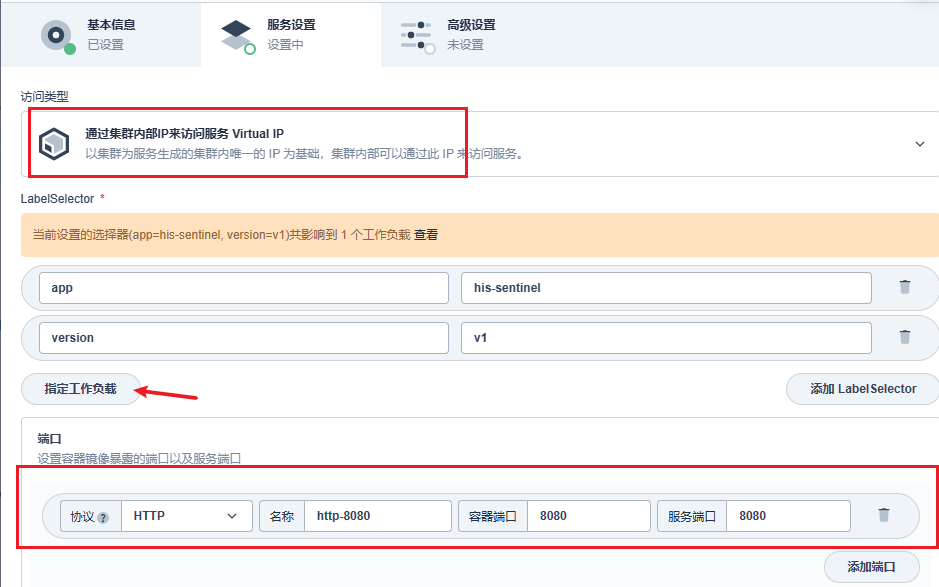Click the 添加 LabelSelector button

[x=863, y=389]
